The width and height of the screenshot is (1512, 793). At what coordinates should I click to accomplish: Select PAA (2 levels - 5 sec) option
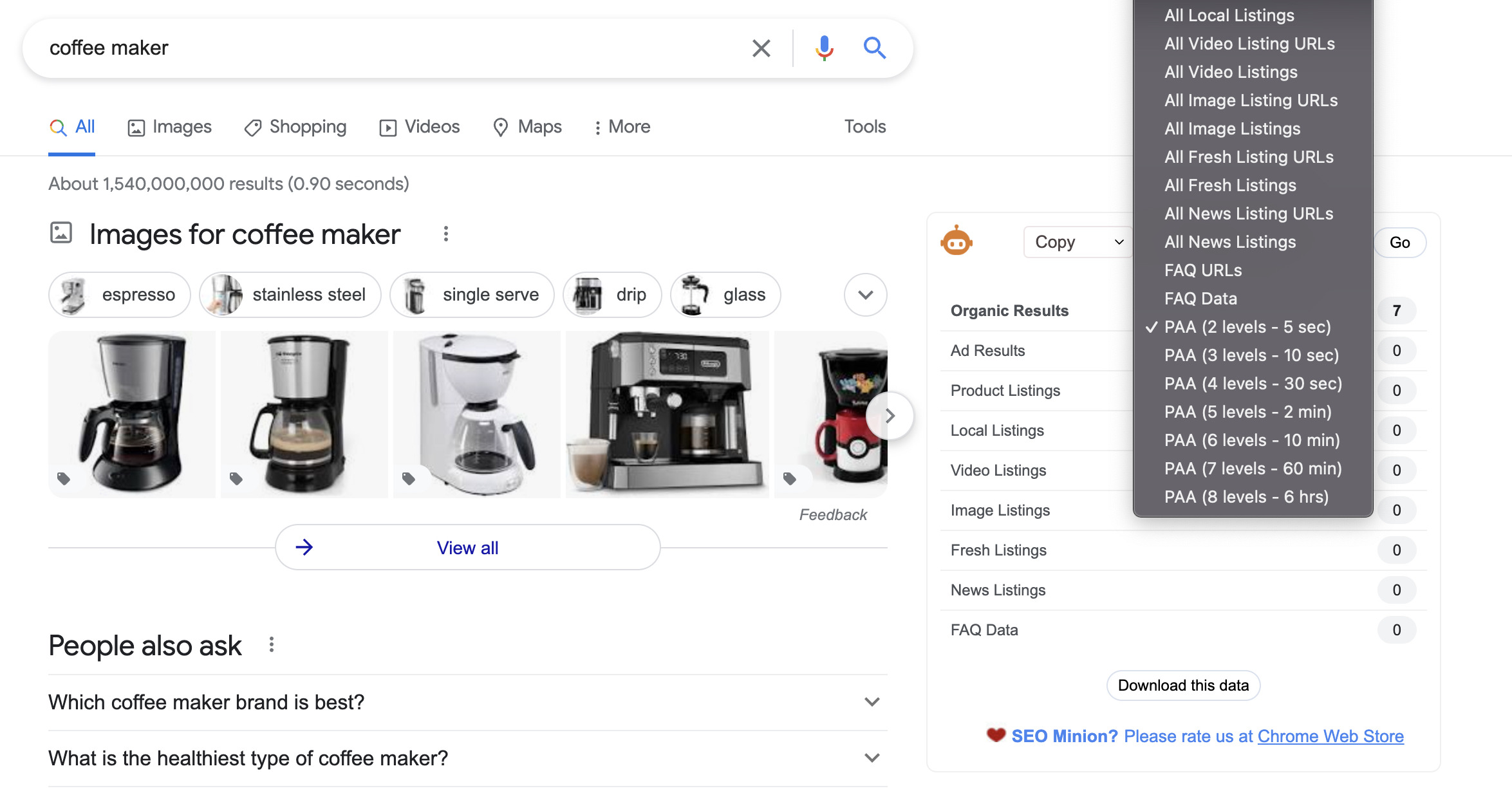(x=1249, y=326)
